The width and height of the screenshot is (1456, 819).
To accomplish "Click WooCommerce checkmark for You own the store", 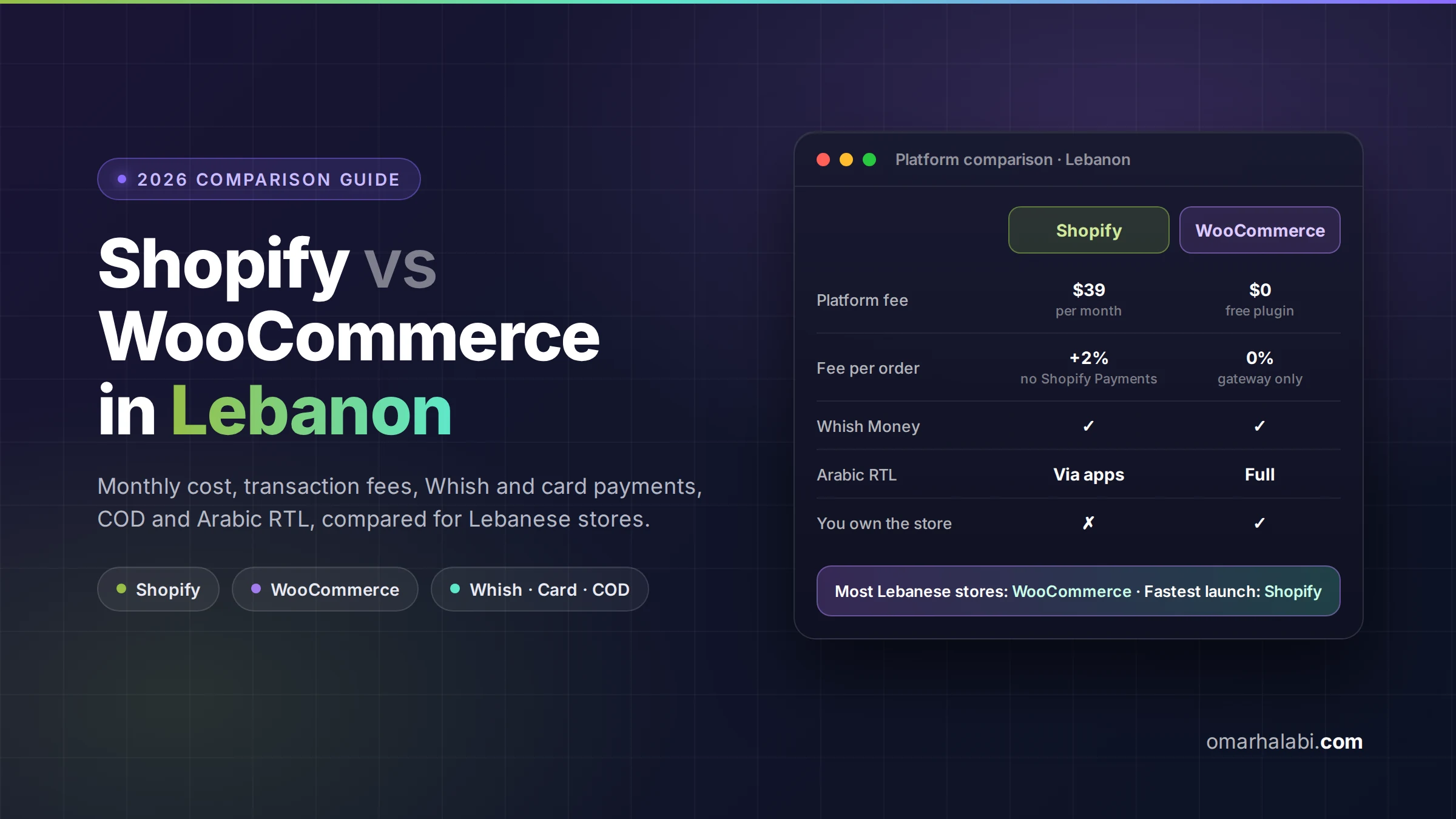I will [x=1259, y=523].
